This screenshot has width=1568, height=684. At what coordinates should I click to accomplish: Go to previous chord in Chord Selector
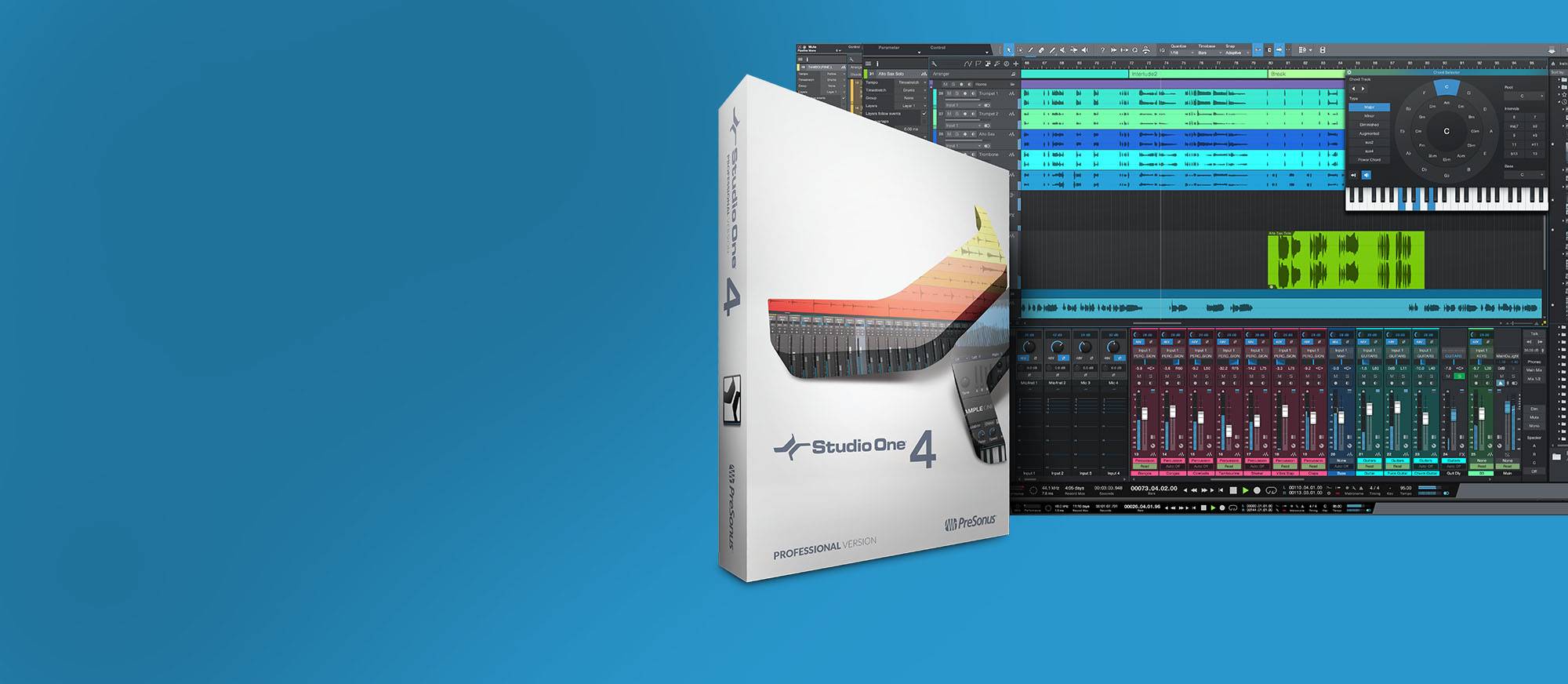1353,89
